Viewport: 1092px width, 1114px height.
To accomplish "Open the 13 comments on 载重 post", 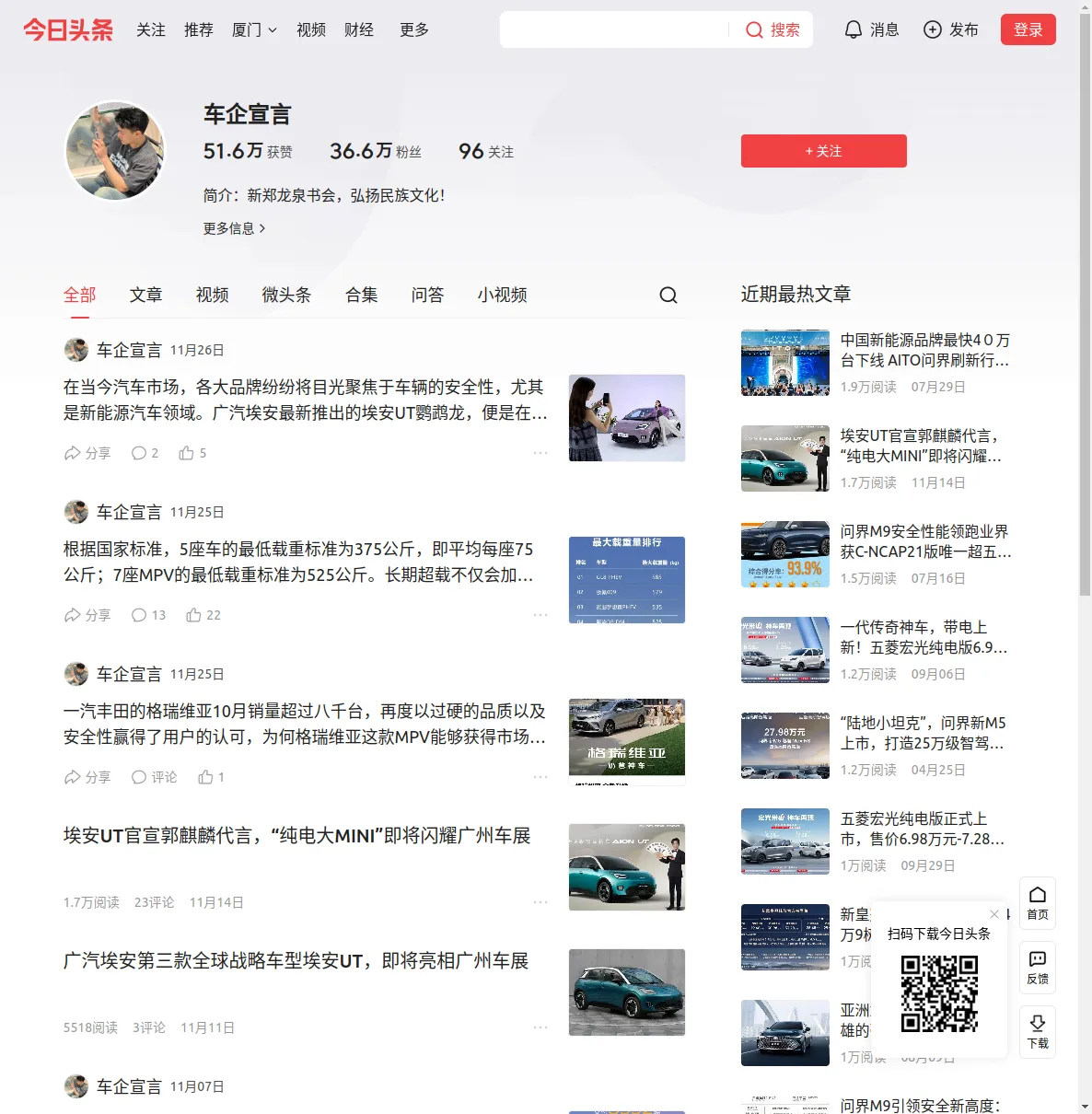I will click(x=148, y=615).
